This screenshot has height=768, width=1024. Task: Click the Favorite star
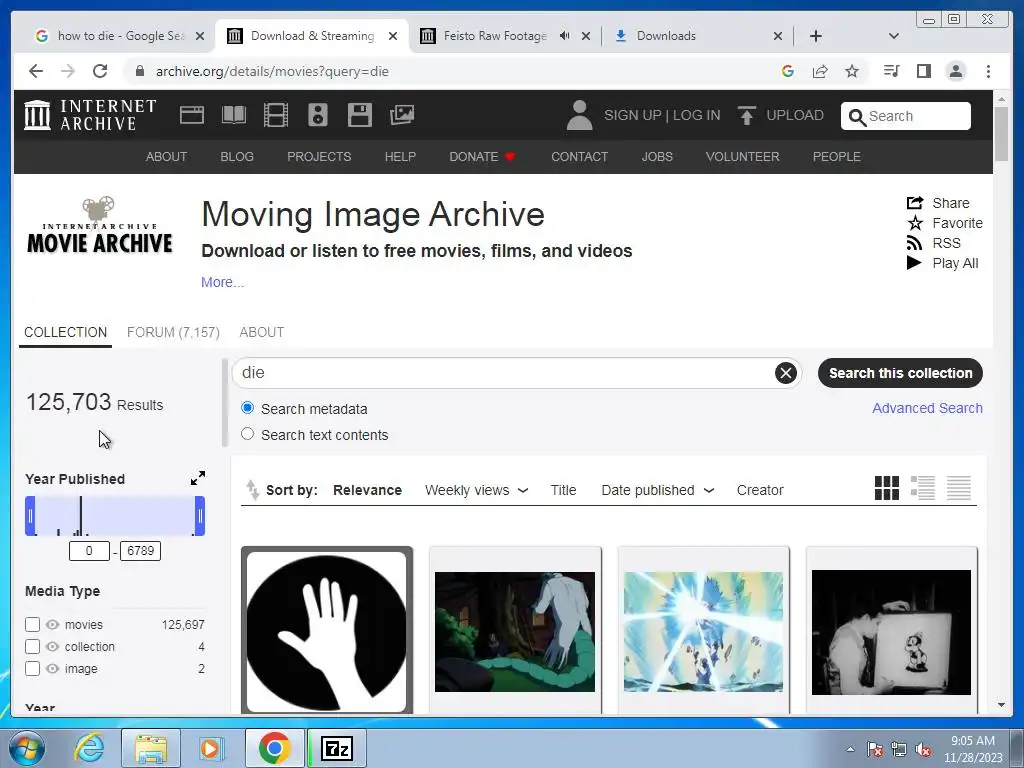click(x=944, y=223)
